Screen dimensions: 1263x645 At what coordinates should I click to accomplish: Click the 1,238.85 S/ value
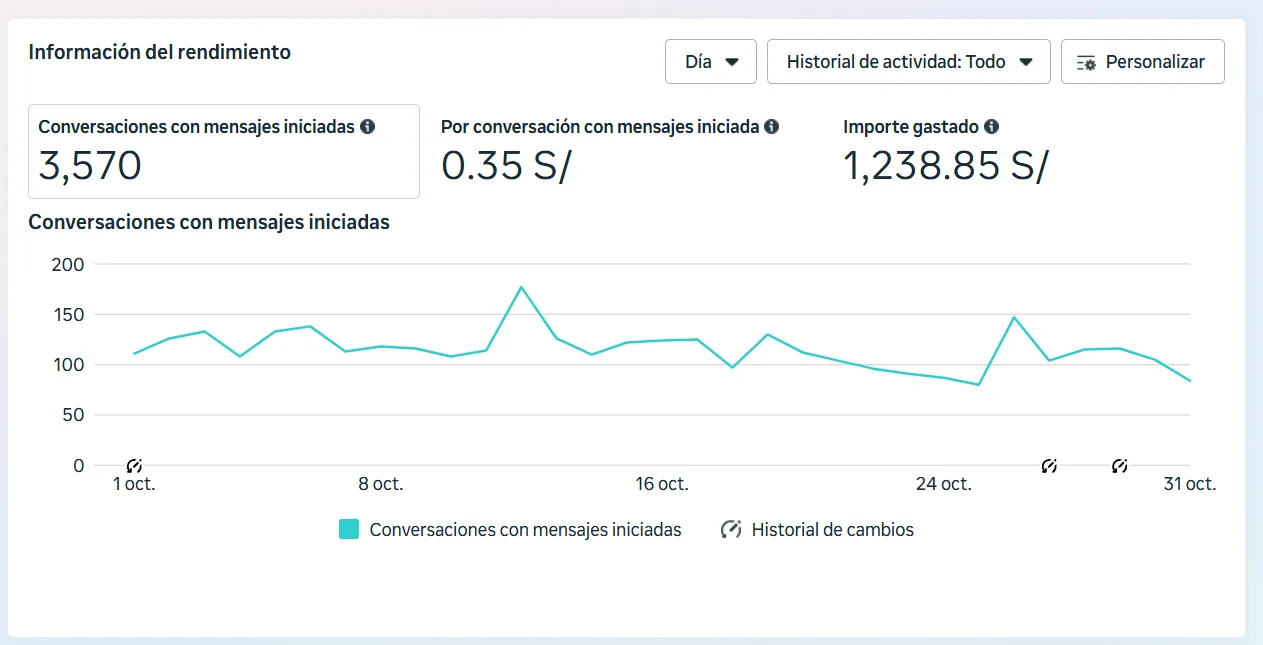click(946, 166)
